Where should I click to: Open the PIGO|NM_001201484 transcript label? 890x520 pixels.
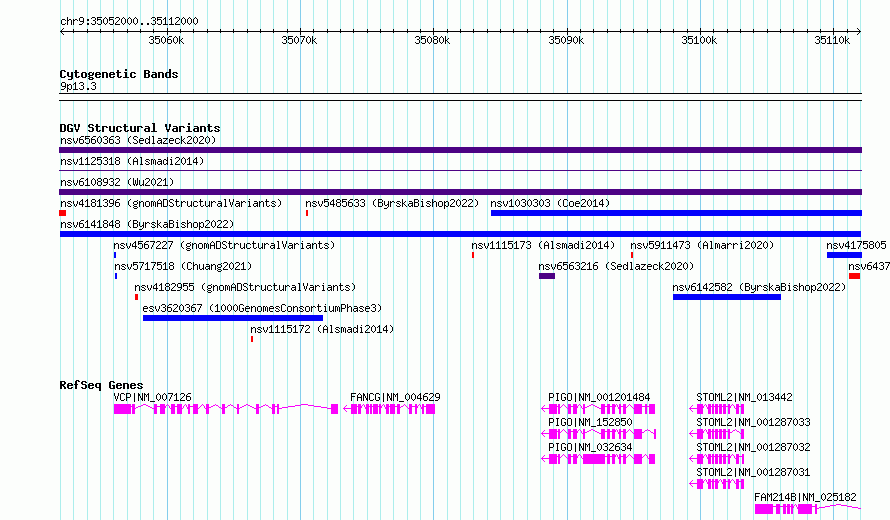tap(599, 397)
